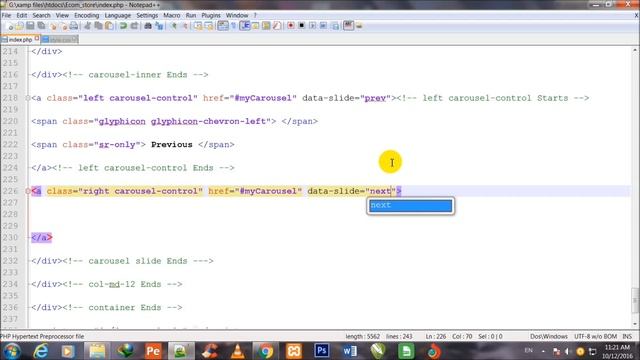Switch to the style.css tab
The height and width of the screenshot is (360, 640).
coord(60,40)
